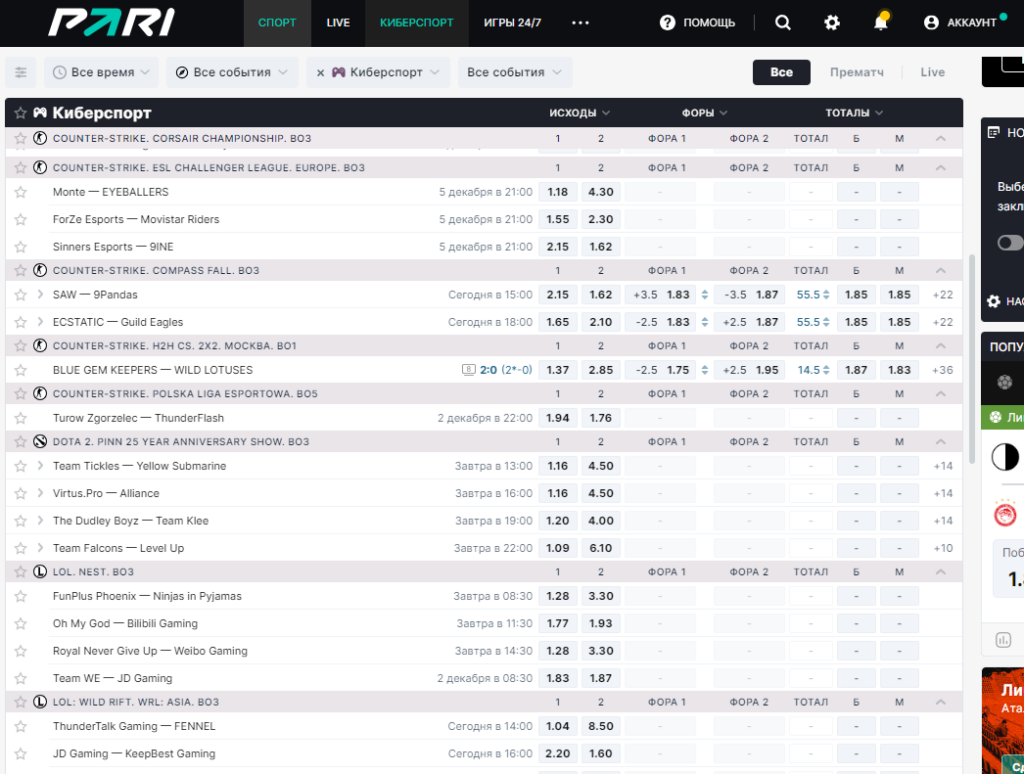Click the page vertical scrollbar
Image resolution: width=1024 pixels, height=774 pixels.
(971, 359)
